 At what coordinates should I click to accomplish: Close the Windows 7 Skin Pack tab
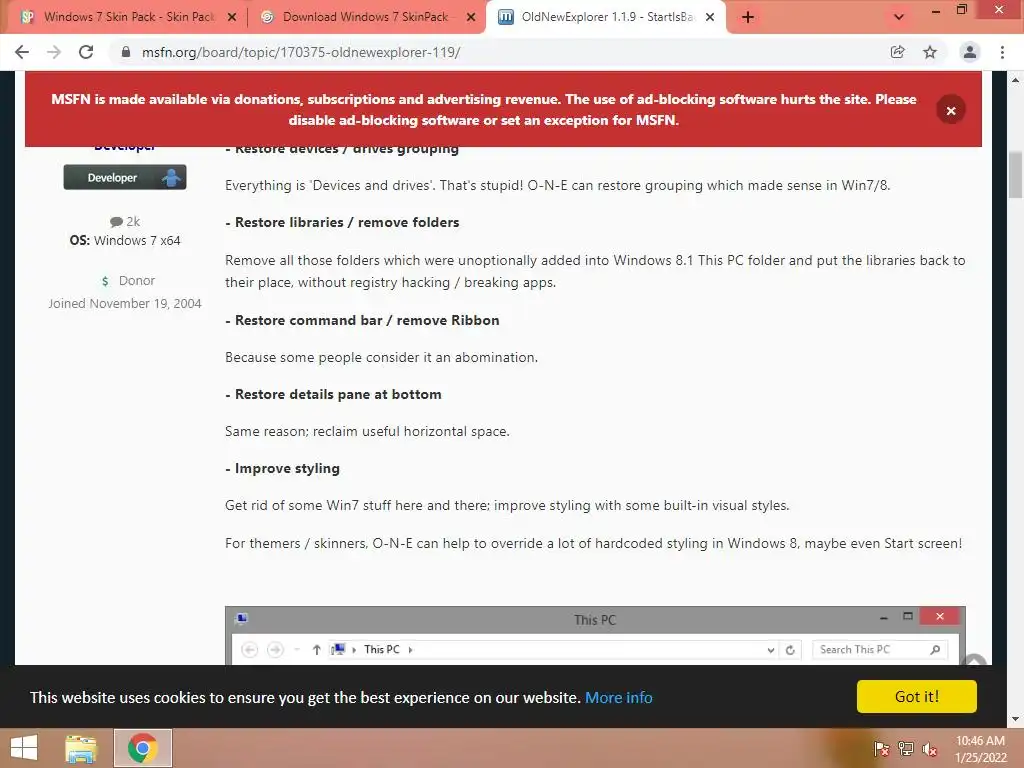point(232,18)
